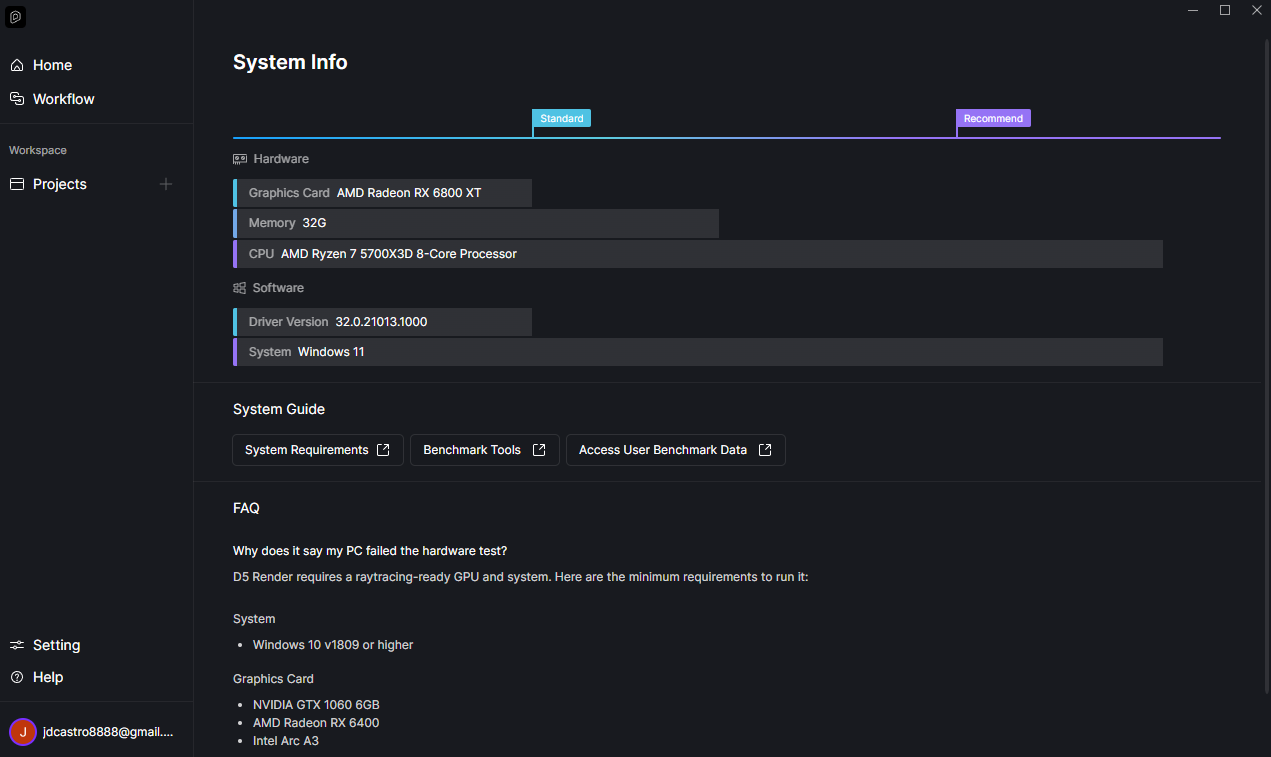Click the Recommend marker on requirement bar

993,118
